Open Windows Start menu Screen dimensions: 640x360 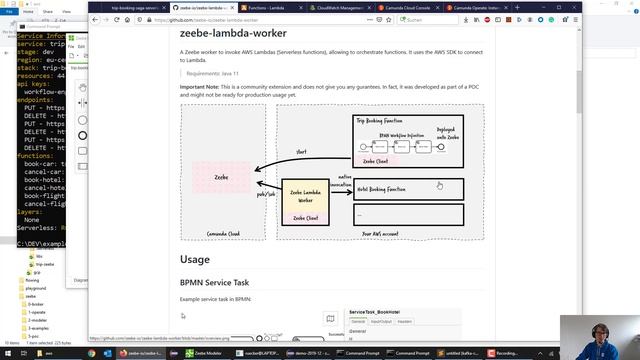click(8, 353)
